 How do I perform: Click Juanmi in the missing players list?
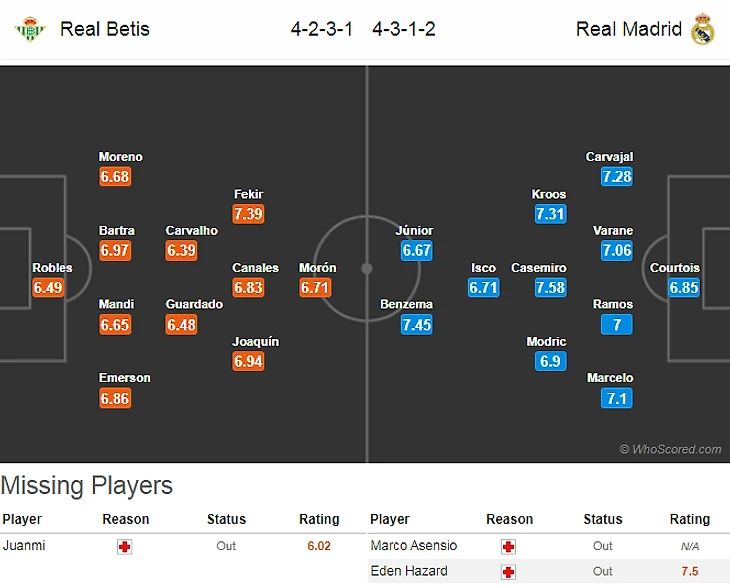(x=24, y=546)
